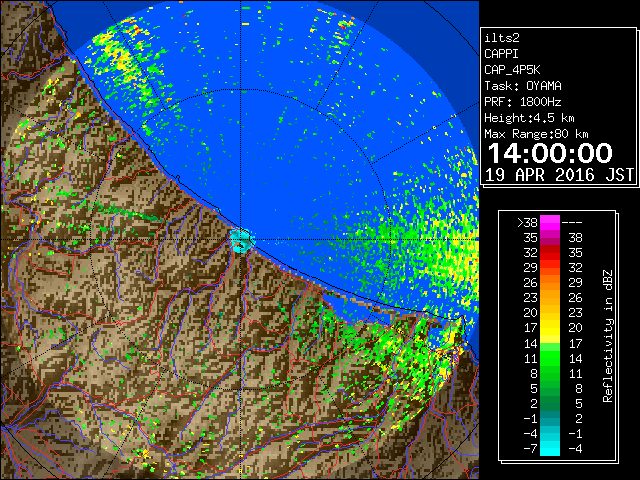This screenshot has height=480, width=640.
Task: Click the red 32 dBZ swatch in the legend
Action: [550, 253]
